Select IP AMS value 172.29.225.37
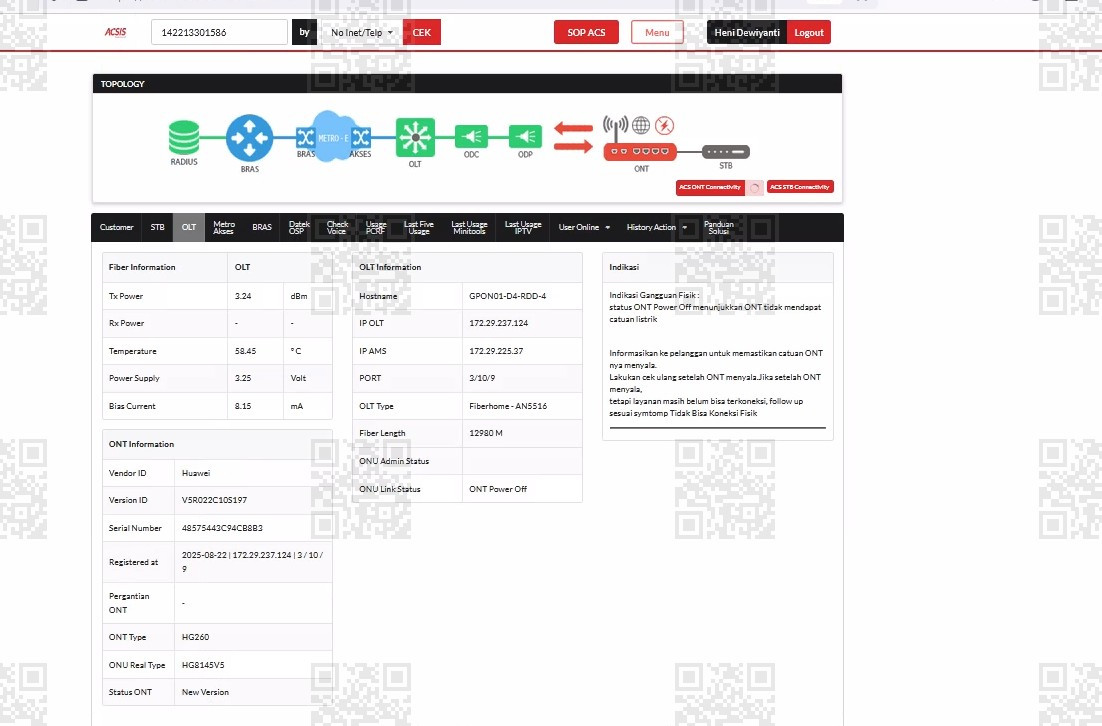The height and width of the screenshot is (726, 1102). click(496, 351)
